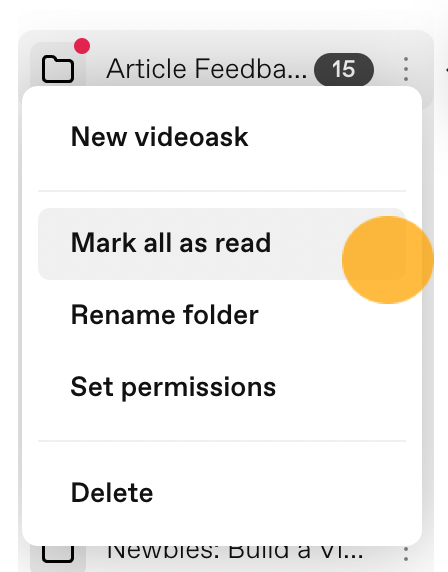Viewport: 448px width, 572px height.
Task: Choose Rename folder option
Action: pos(165,314)
